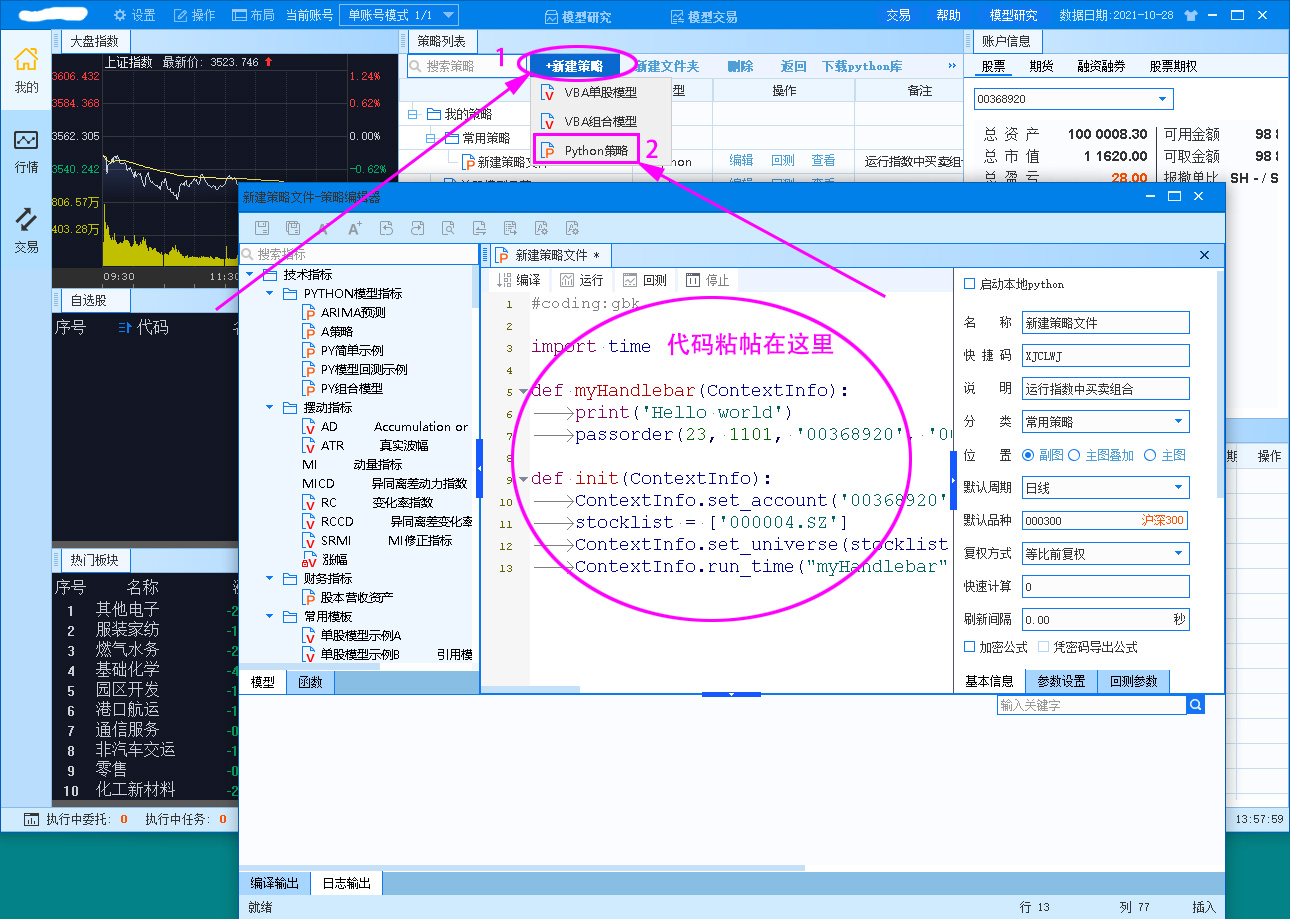This screenshot has height=919, width=1290.
Task: Open 操作 in the top bar
Action: click(x=194, y=15)
